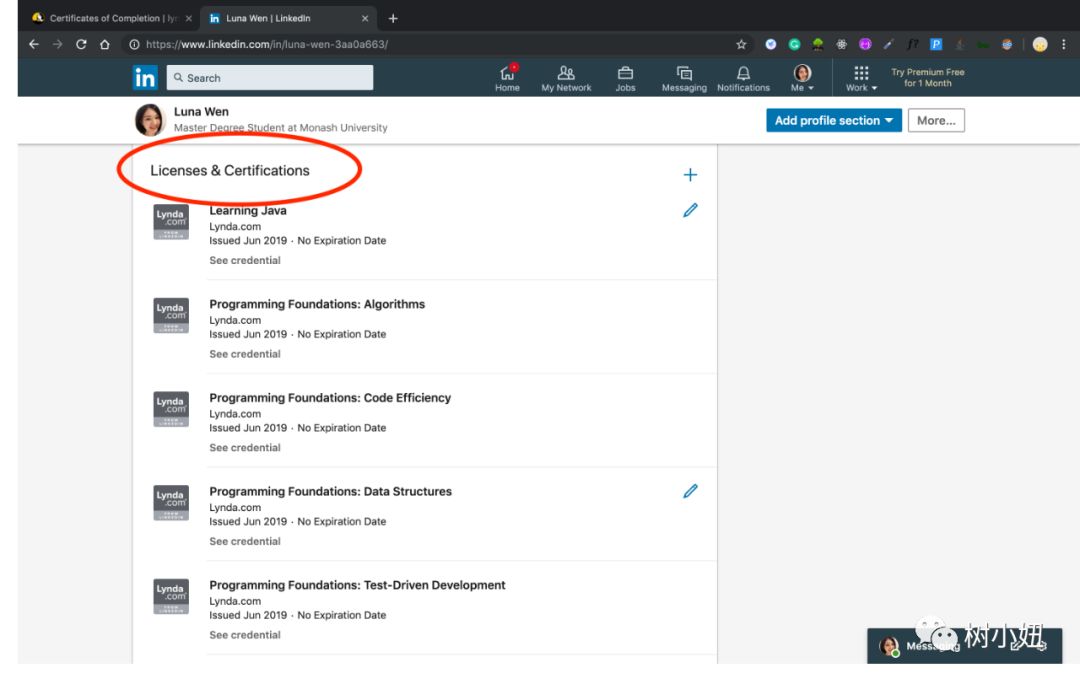Open the Home feed icon
Image resolution: width=1080 pixels, height=684 pixels.
click(508, 79)
